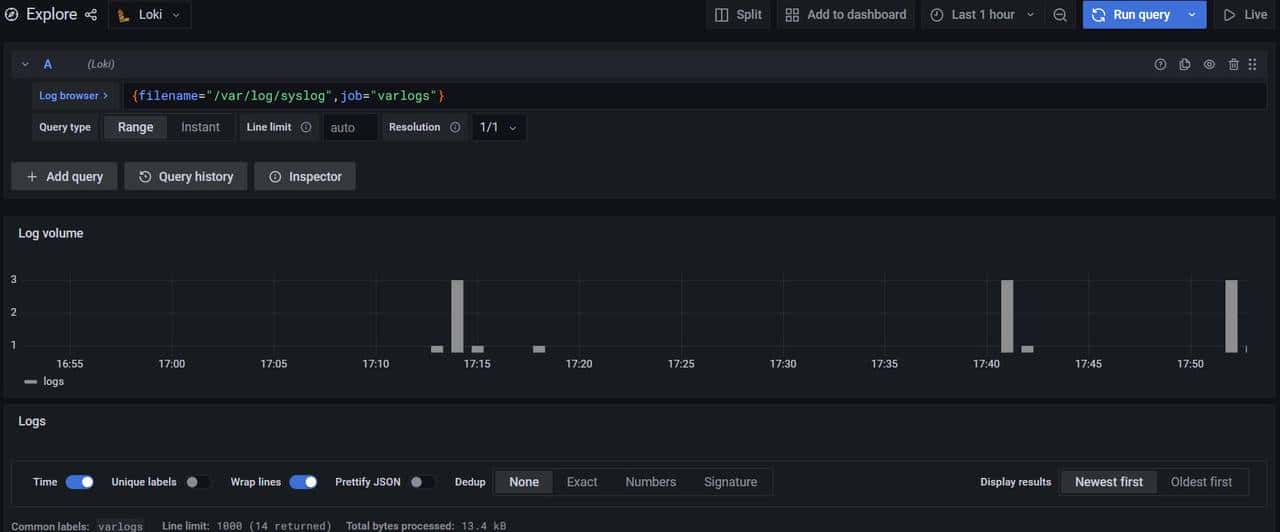Open the Run query interval dropdown arrow
Viewport: 1280px width, 532px height.
1192,15
